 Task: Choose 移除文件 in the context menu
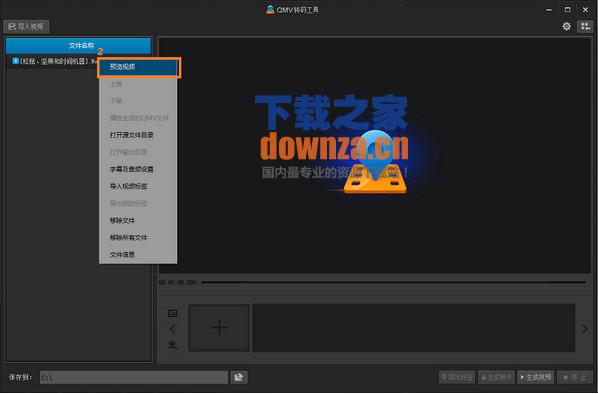tap(138, 220)
